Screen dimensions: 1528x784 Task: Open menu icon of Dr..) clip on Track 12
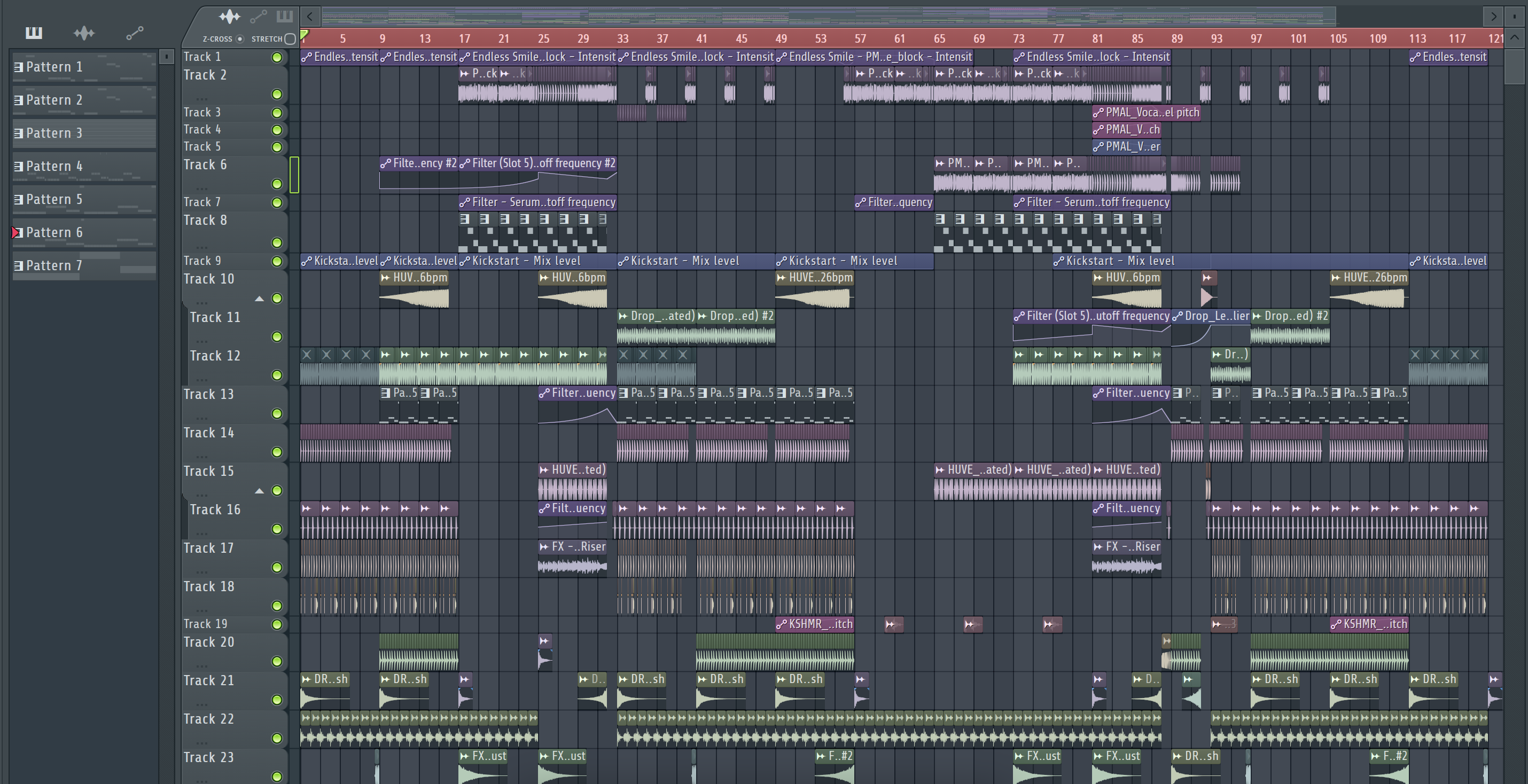point(1217,355)
